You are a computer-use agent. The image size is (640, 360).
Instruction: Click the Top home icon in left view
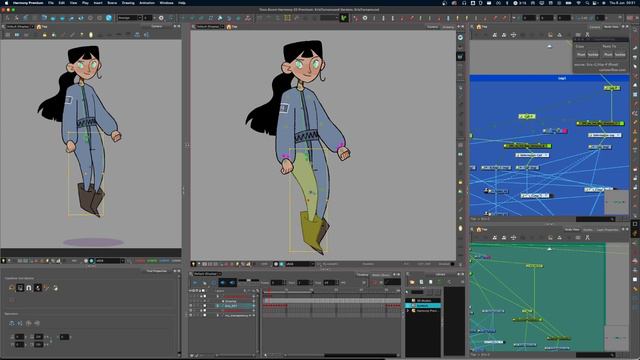pyautogui.click(x=39, y=27)
